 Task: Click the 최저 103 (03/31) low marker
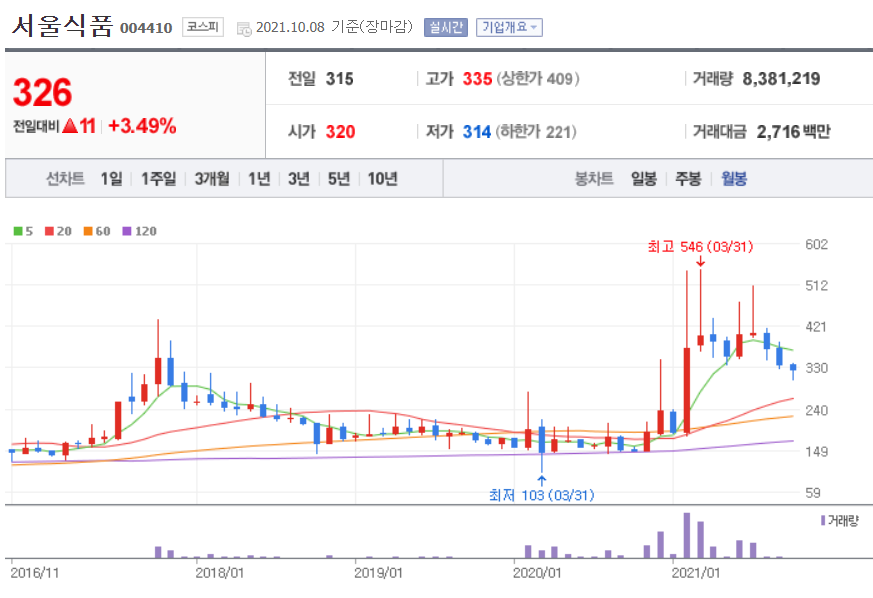(x=541, y=495)
